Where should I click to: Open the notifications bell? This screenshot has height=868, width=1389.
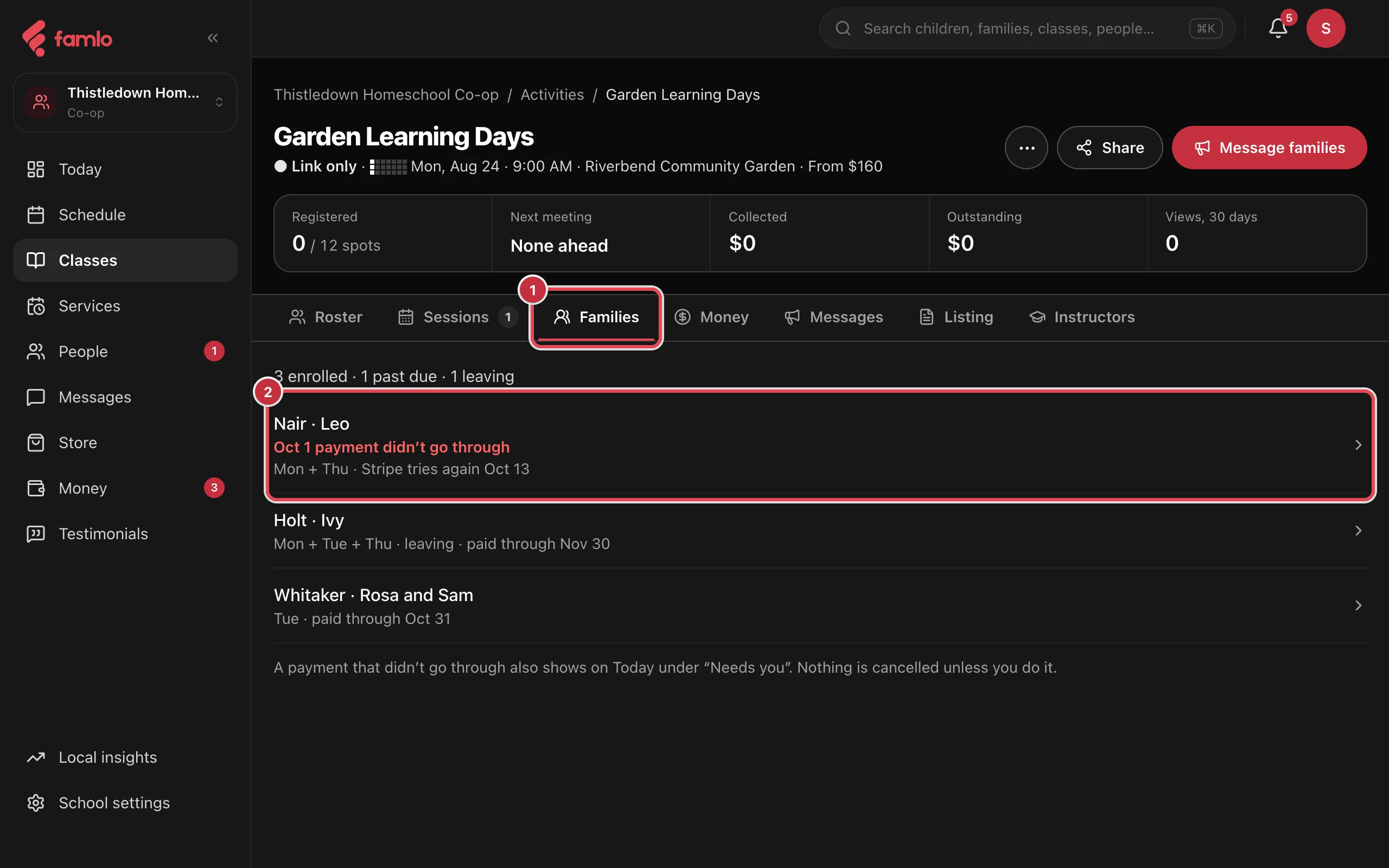coord(1278,28)
